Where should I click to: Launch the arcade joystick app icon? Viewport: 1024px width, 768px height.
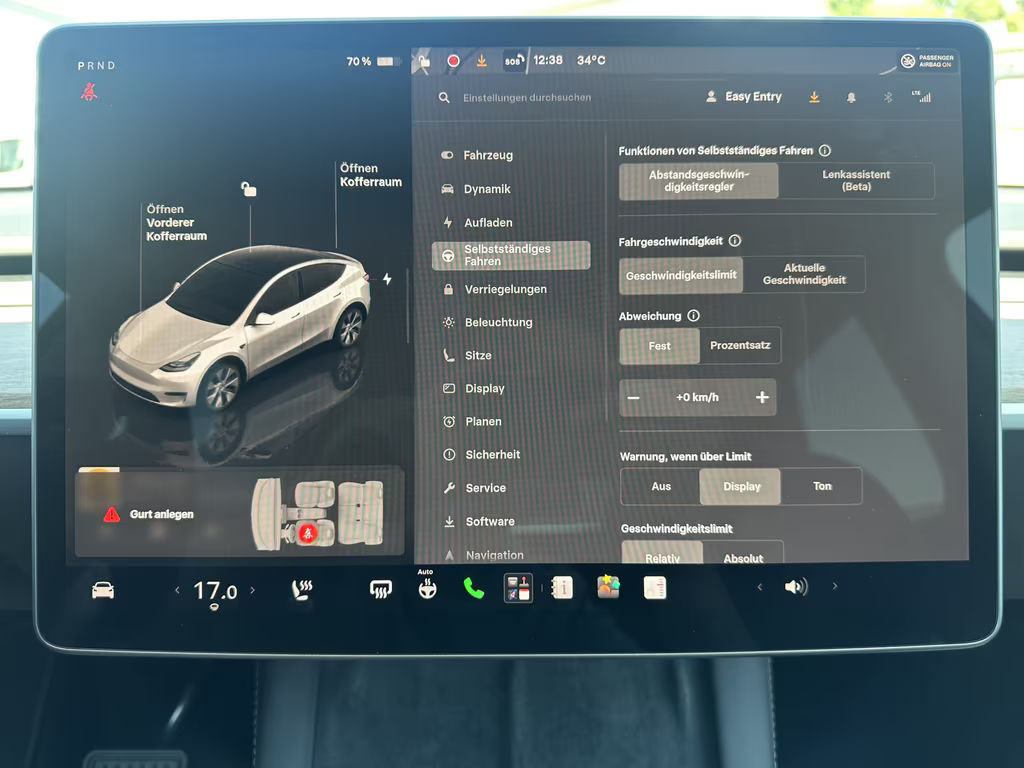[x=518, y=588]
